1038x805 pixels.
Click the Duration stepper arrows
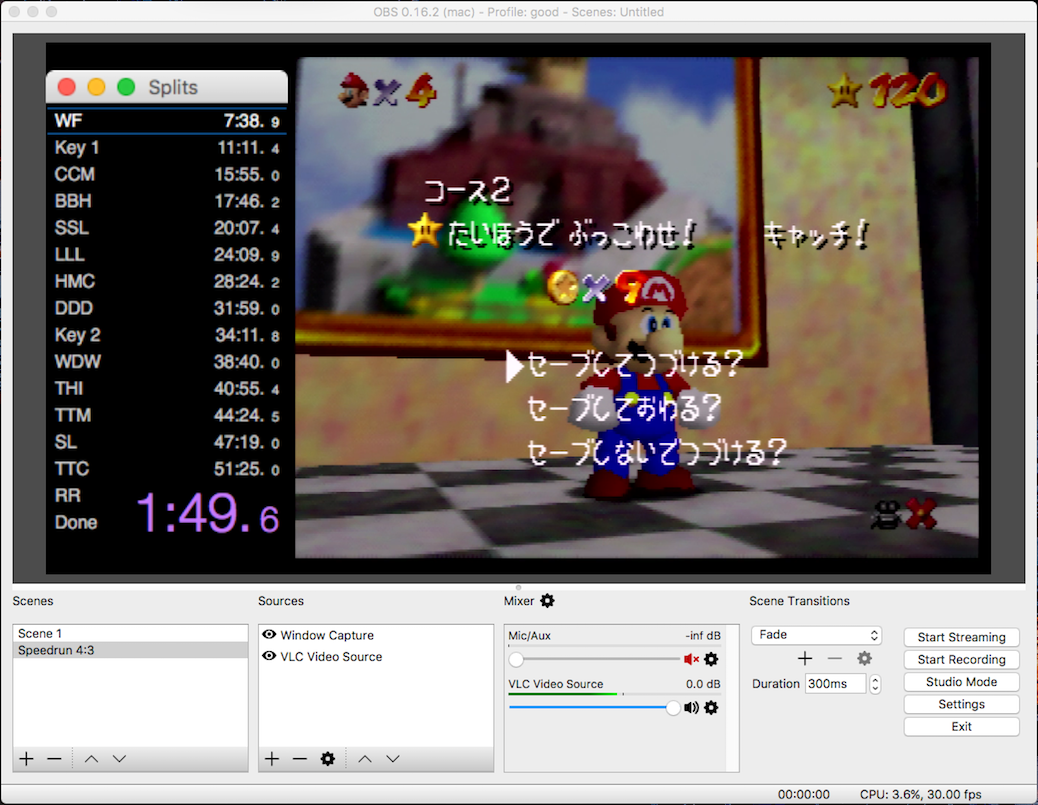click(875, 684)
